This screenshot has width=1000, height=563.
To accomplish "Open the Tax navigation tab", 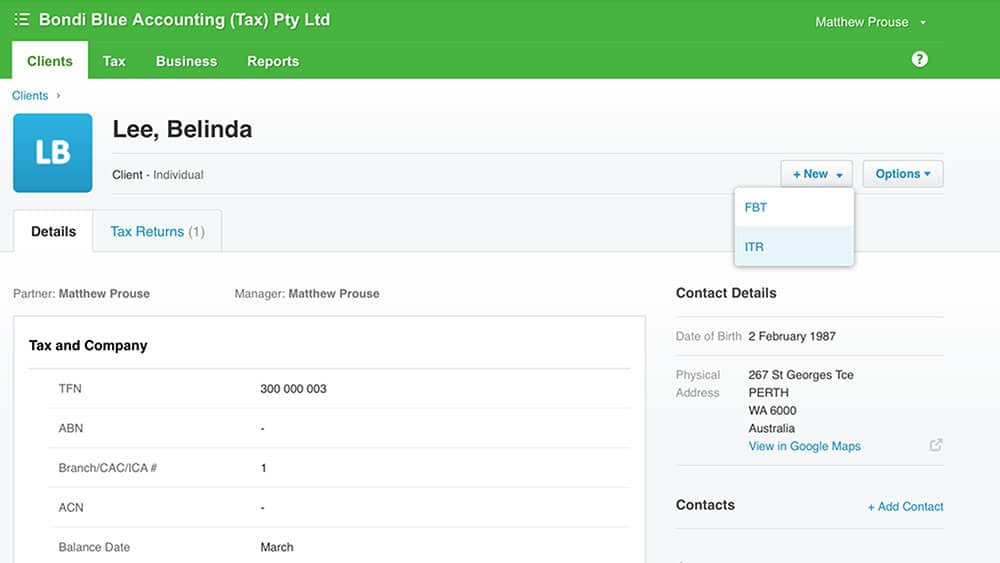I will (114, 61).
